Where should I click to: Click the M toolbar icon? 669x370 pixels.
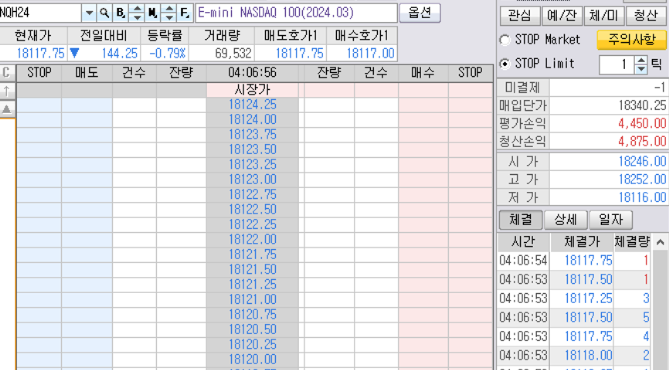click(x=152, y=13)
